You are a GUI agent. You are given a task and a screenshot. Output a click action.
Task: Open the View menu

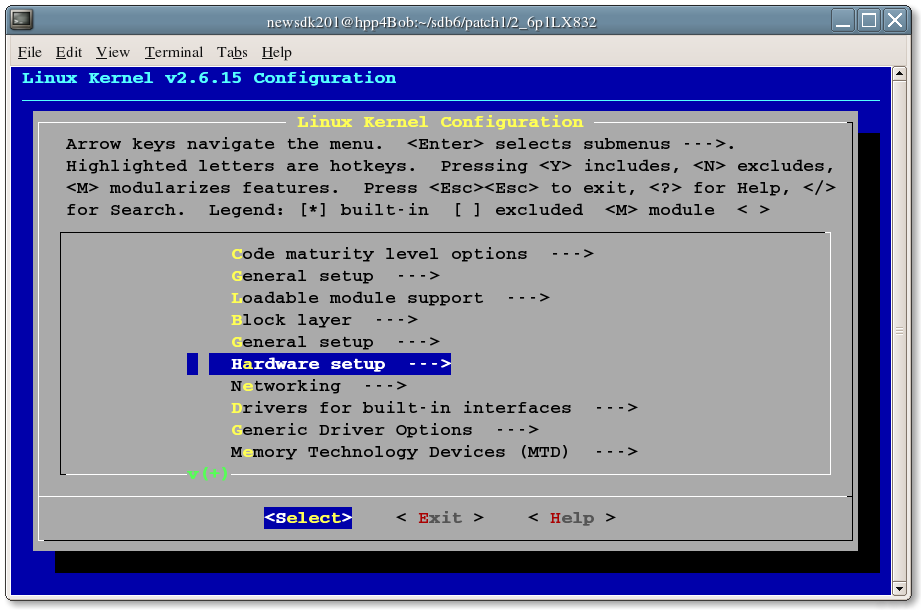click(113, 52)
